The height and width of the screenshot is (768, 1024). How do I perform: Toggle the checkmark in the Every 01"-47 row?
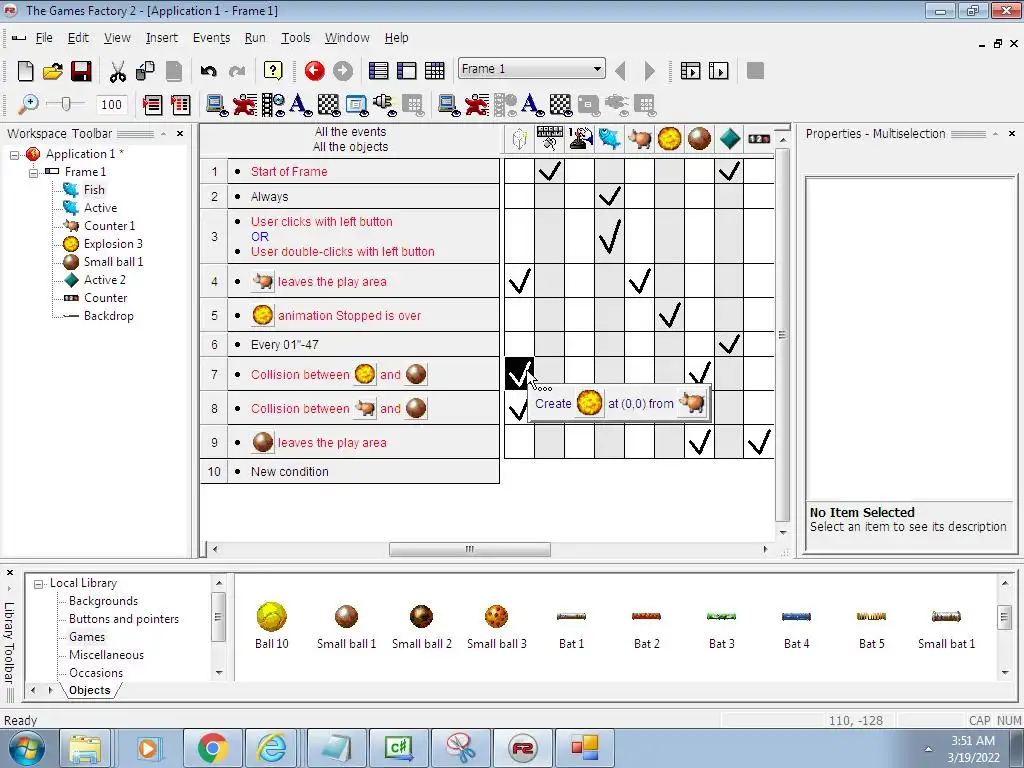click(x=729, y=344)
